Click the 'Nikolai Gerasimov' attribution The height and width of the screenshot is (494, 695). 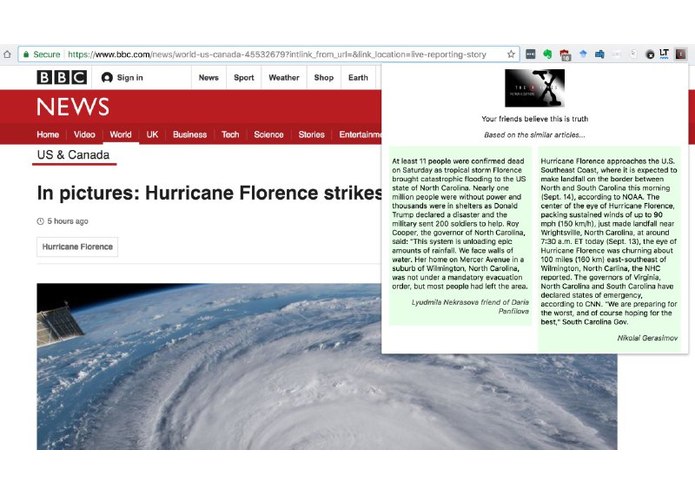[648, 338]
